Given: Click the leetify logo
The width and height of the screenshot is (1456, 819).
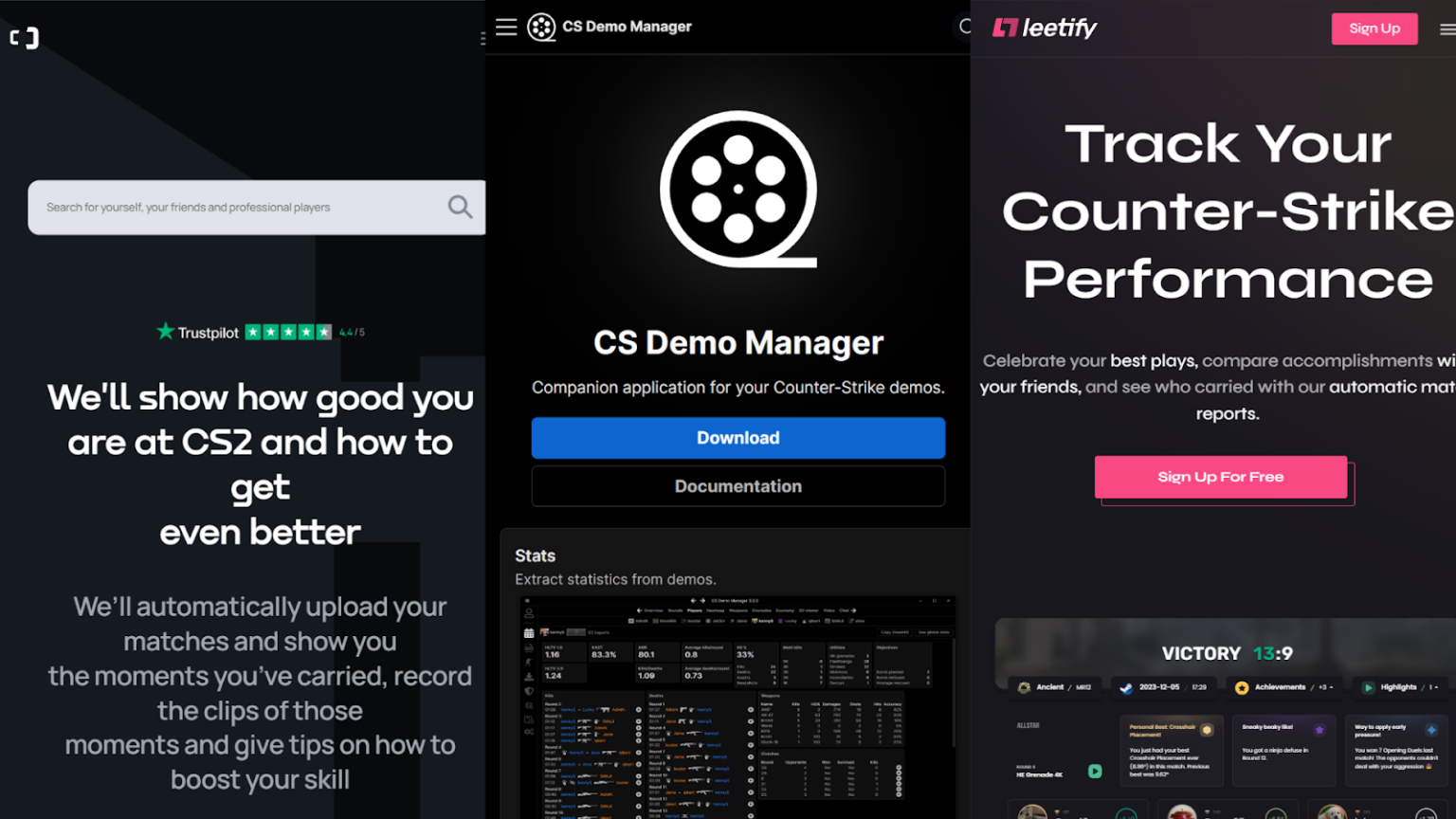Looking at the screenshot, I should [1044, 28].
